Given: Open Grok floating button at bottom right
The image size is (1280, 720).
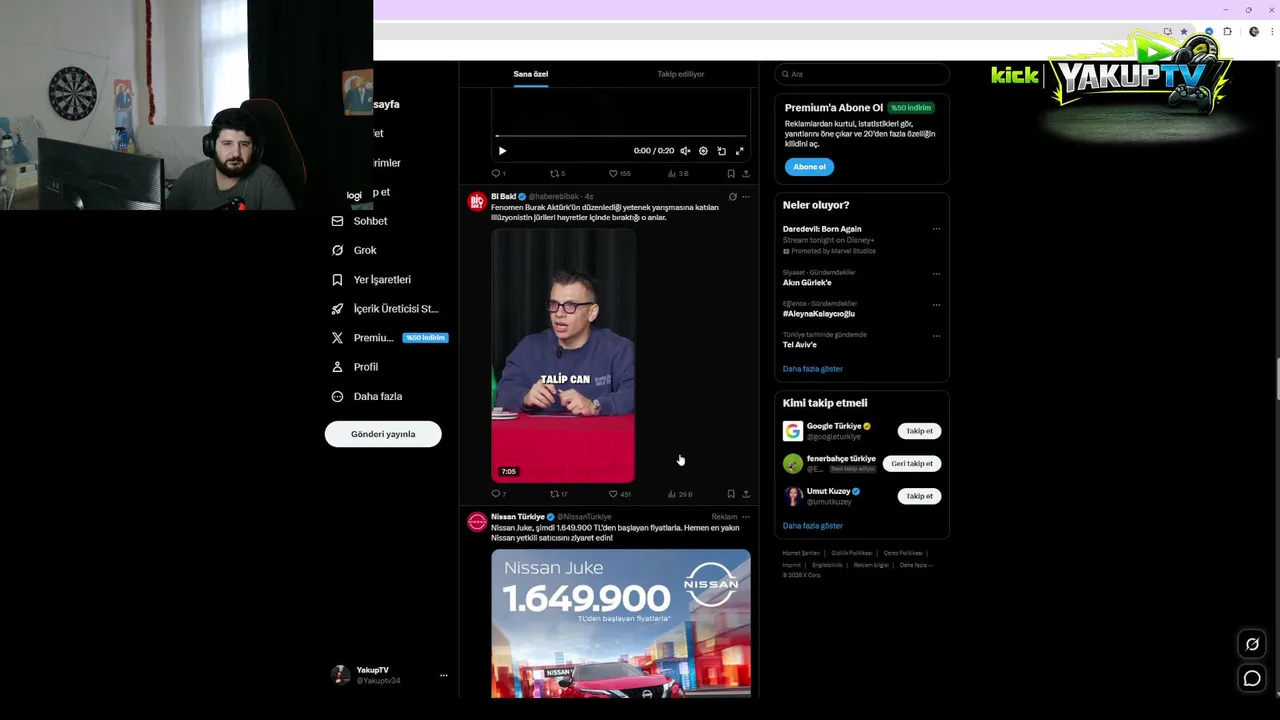Looking at the screenshot, I should [x=1252, y=644].
